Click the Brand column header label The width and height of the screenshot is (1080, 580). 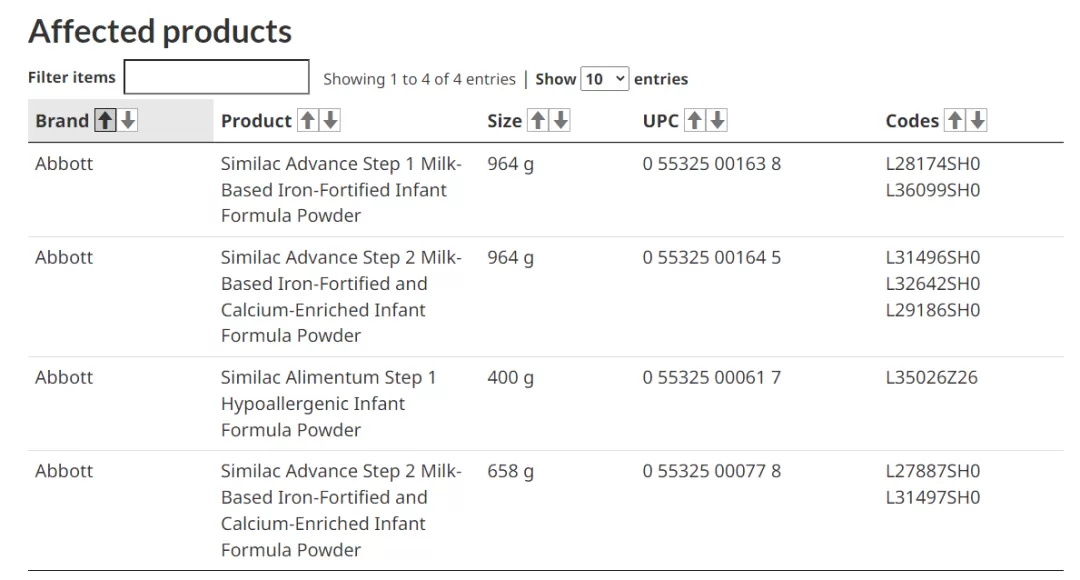point(62,121)
